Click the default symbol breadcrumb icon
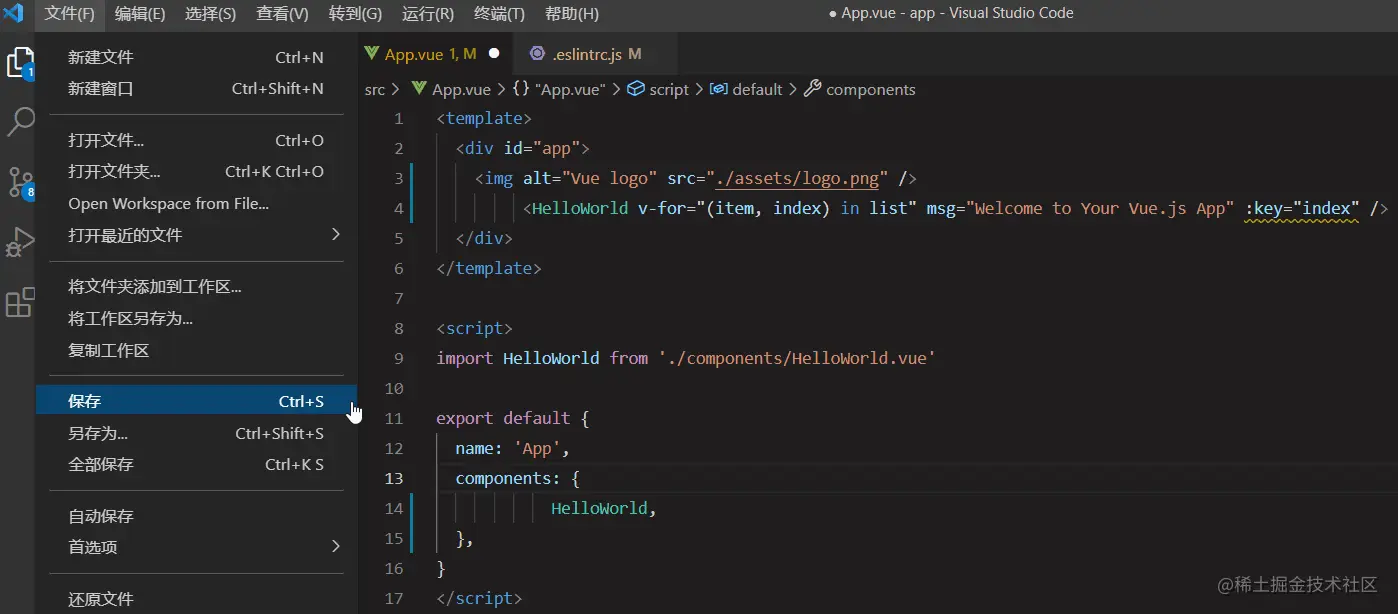The height and width of the screenshot is (614, 1398). pos(718,89)
